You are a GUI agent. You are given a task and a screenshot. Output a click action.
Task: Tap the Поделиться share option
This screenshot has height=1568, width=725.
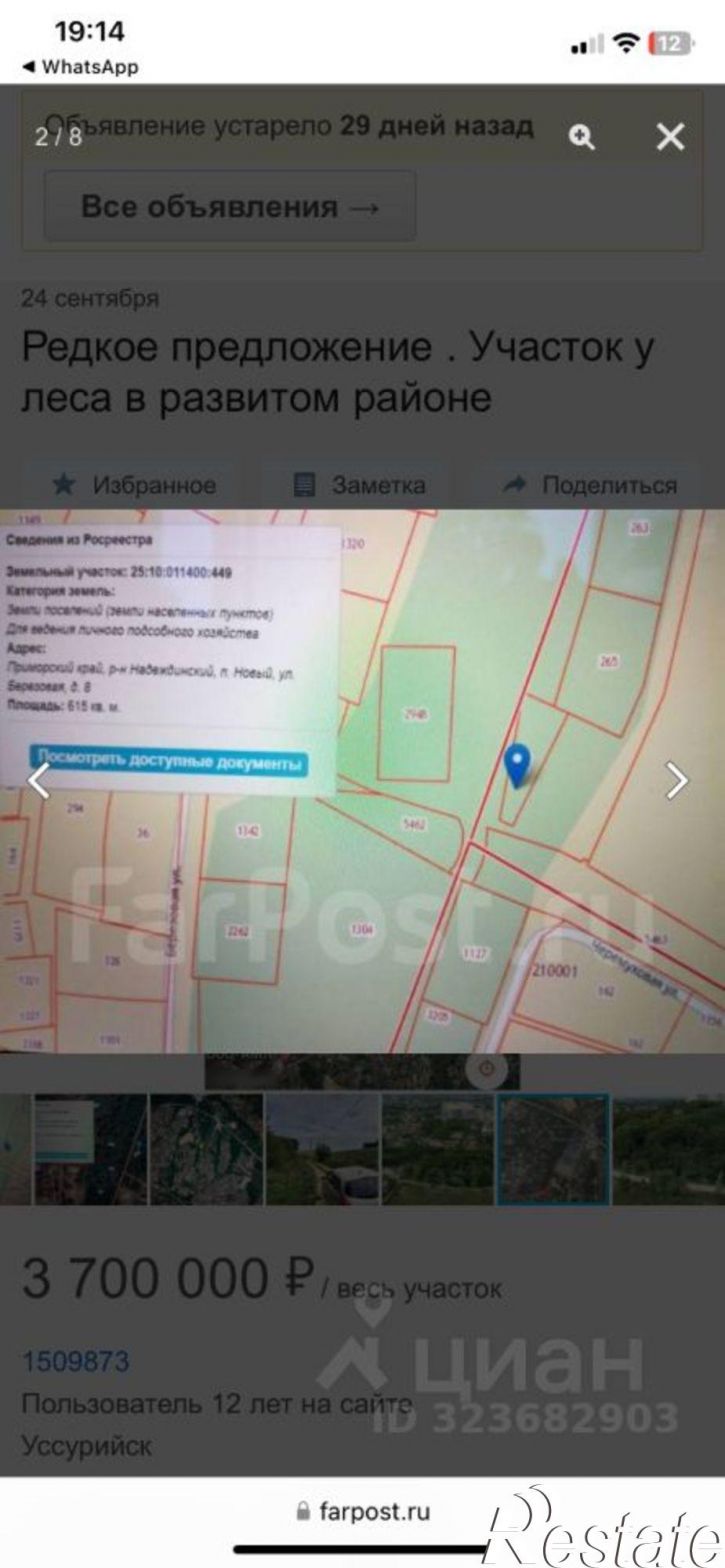(590, 485)
